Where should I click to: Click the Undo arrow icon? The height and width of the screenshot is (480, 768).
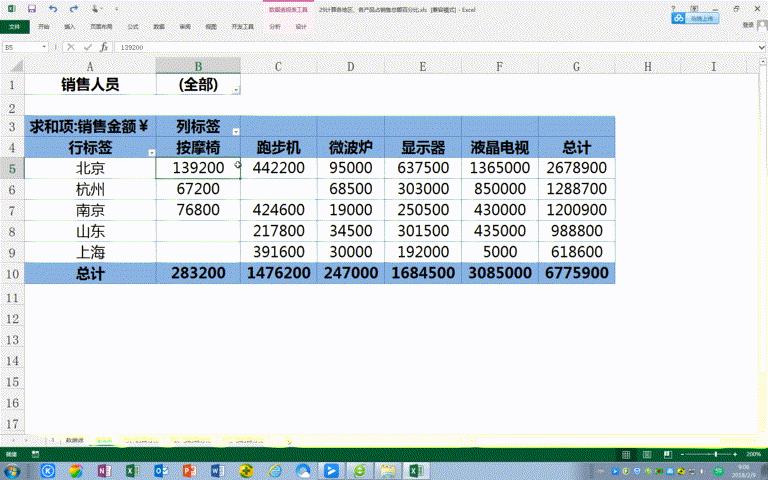(x=53, y=9)
